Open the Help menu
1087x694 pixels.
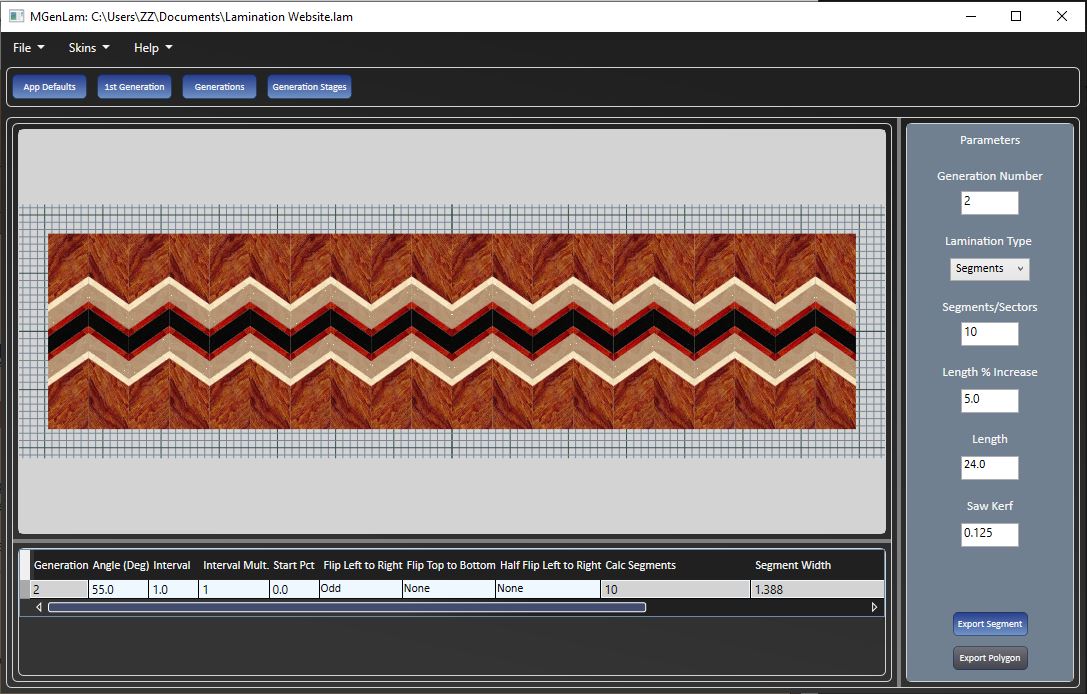pyautogui.click(x=153, y=48)
